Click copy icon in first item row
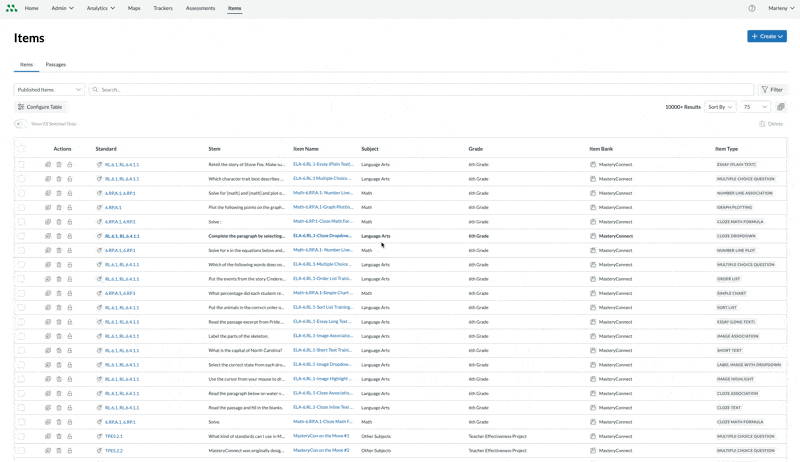 coord(48,164)
